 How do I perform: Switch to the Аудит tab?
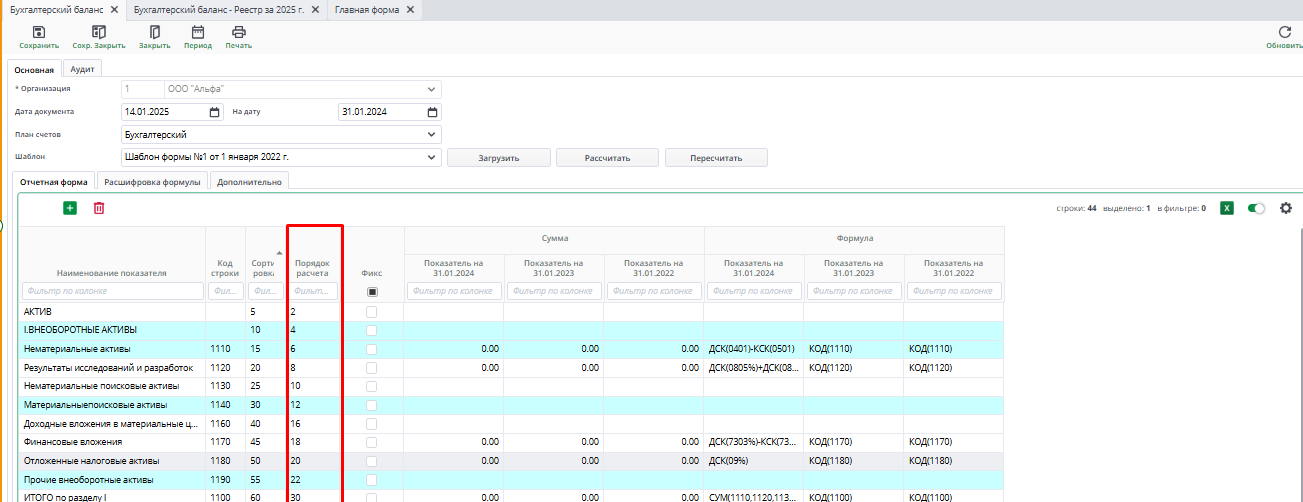click(82, 69)
